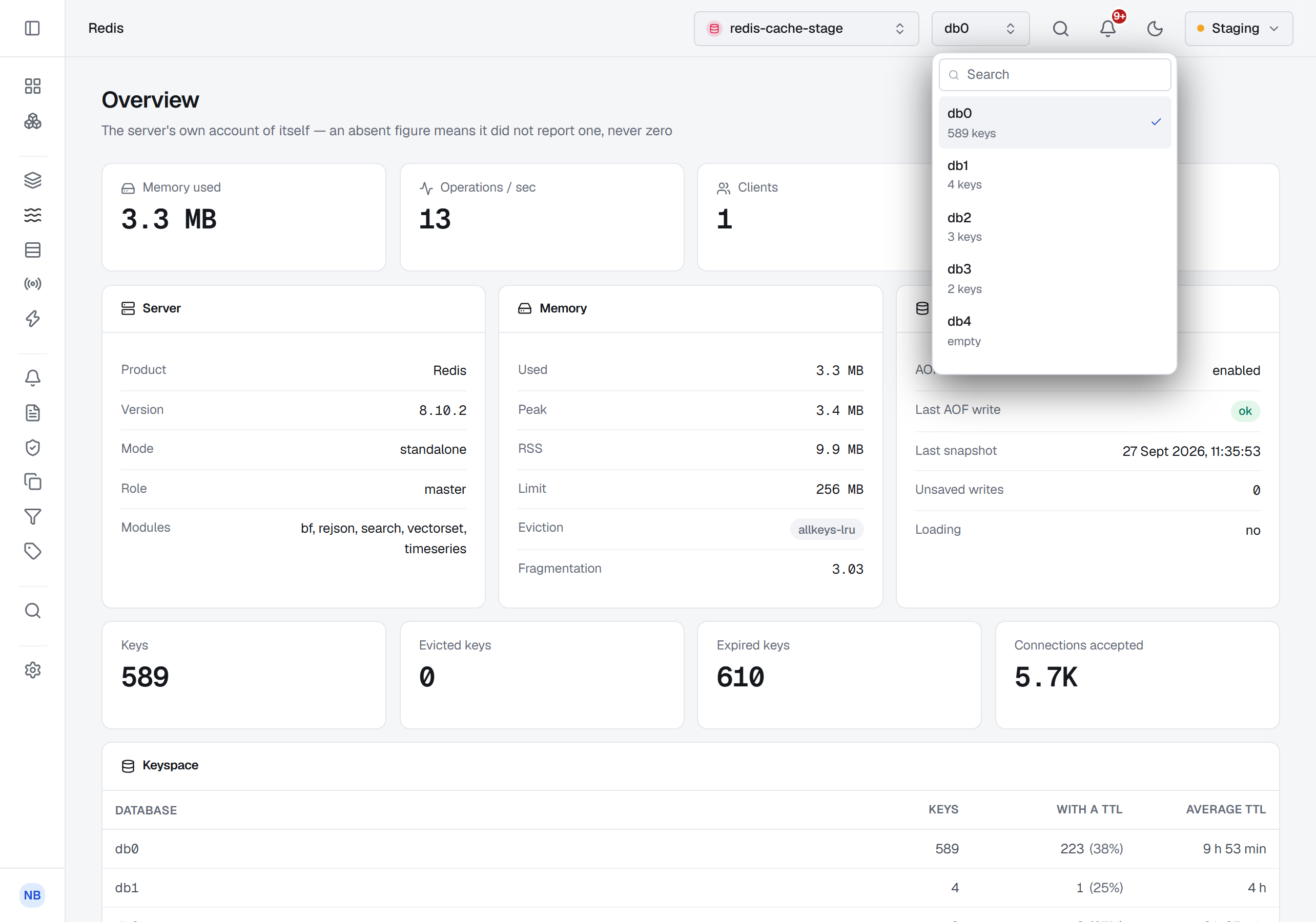This screenshot has height=922, width=1316.
Task: Open the copy duplicate icon in sidebar
Action: [33, 482]
